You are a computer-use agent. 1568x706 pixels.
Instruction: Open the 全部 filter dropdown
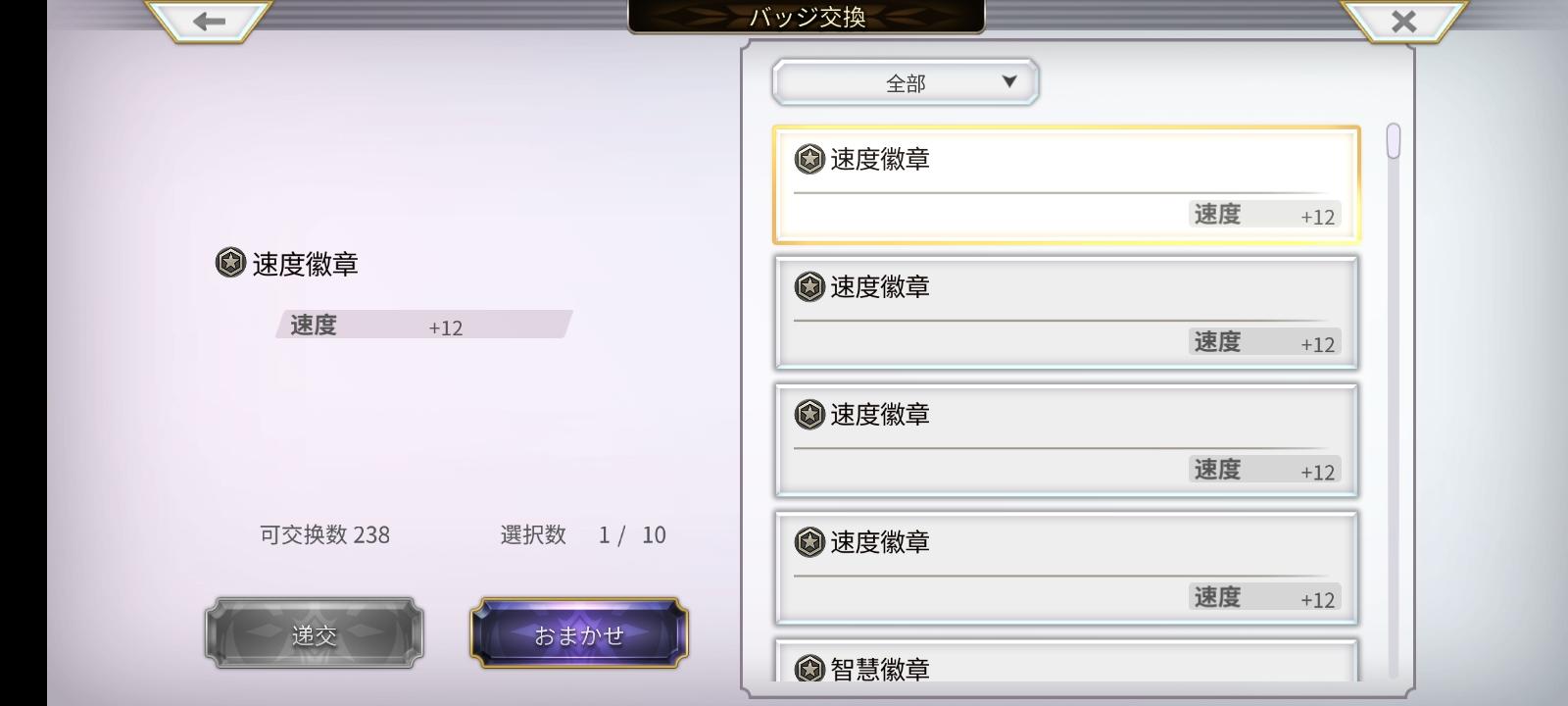(906, 82)
